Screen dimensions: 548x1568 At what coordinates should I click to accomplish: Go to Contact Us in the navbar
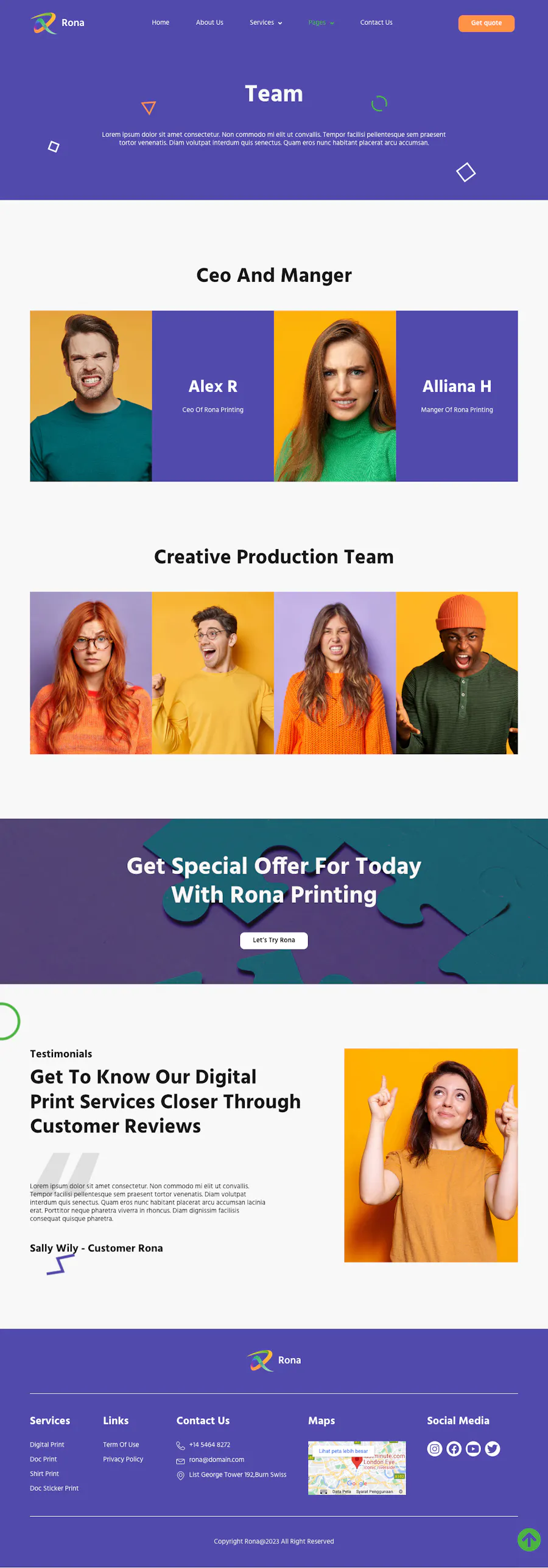tap(376, 23)
